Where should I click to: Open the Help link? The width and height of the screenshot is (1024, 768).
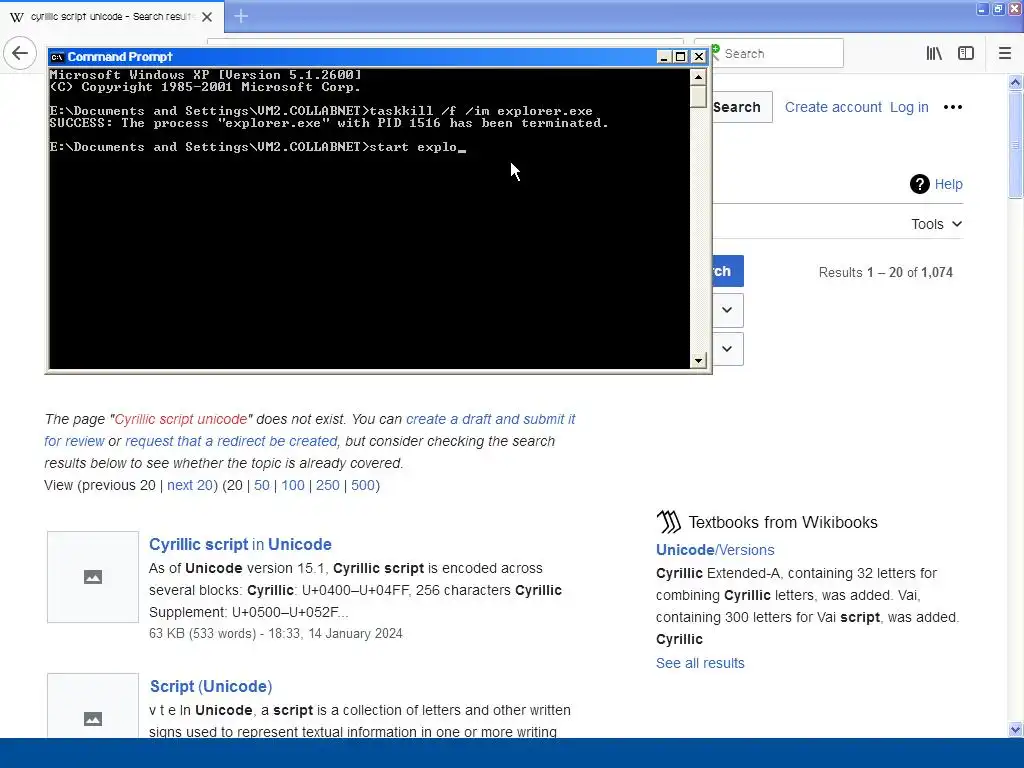948,184
